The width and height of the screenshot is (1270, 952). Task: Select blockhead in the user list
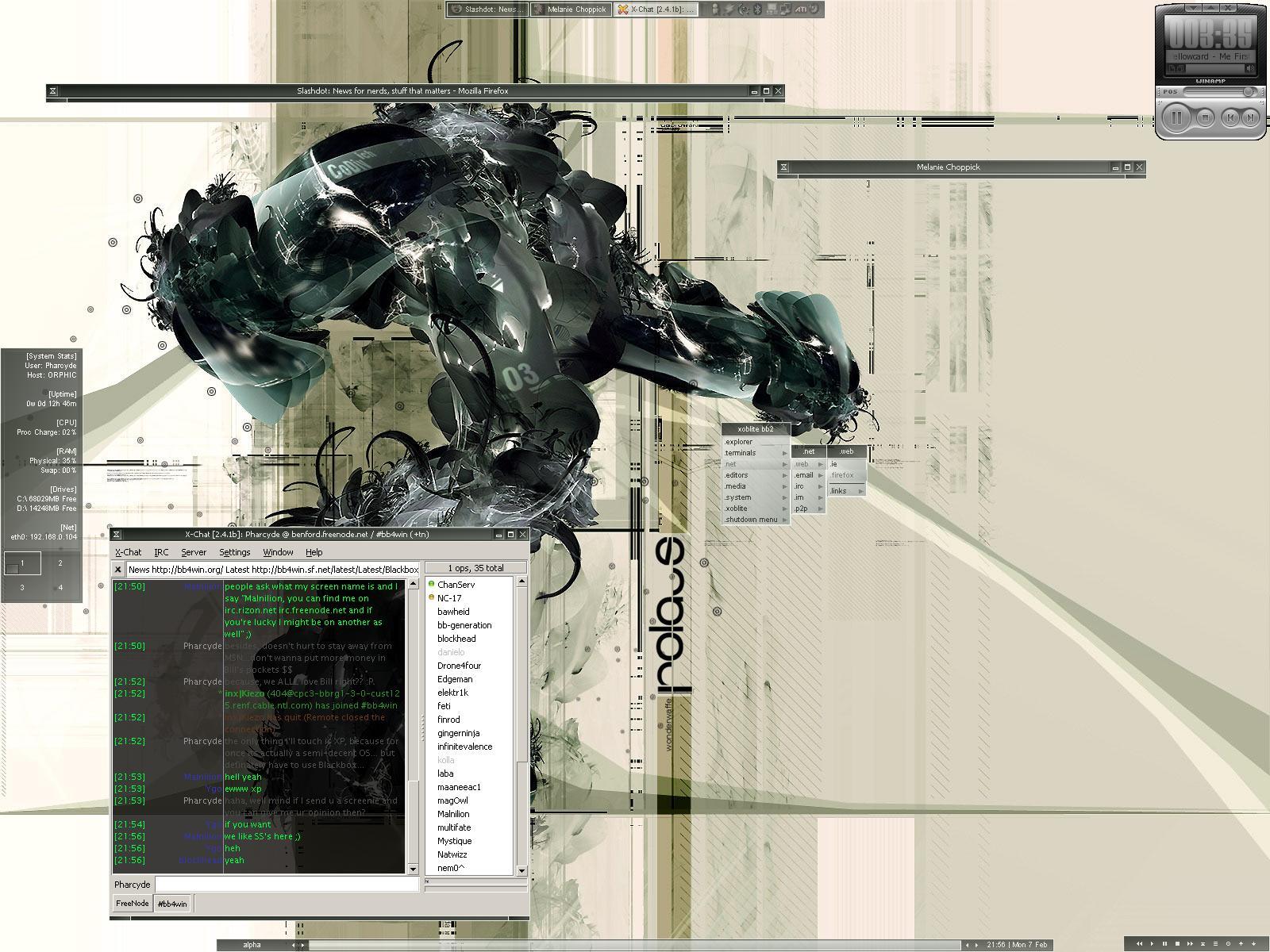pos(469,639)
